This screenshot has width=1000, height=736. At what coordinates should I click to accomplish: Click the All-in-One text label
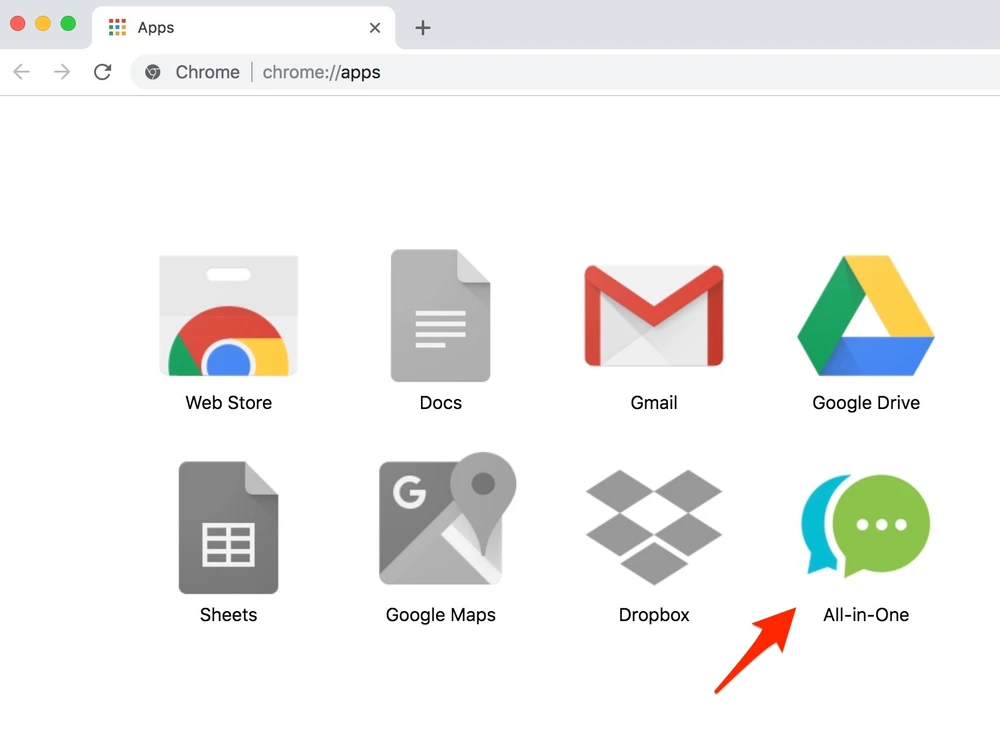[866, 615]
